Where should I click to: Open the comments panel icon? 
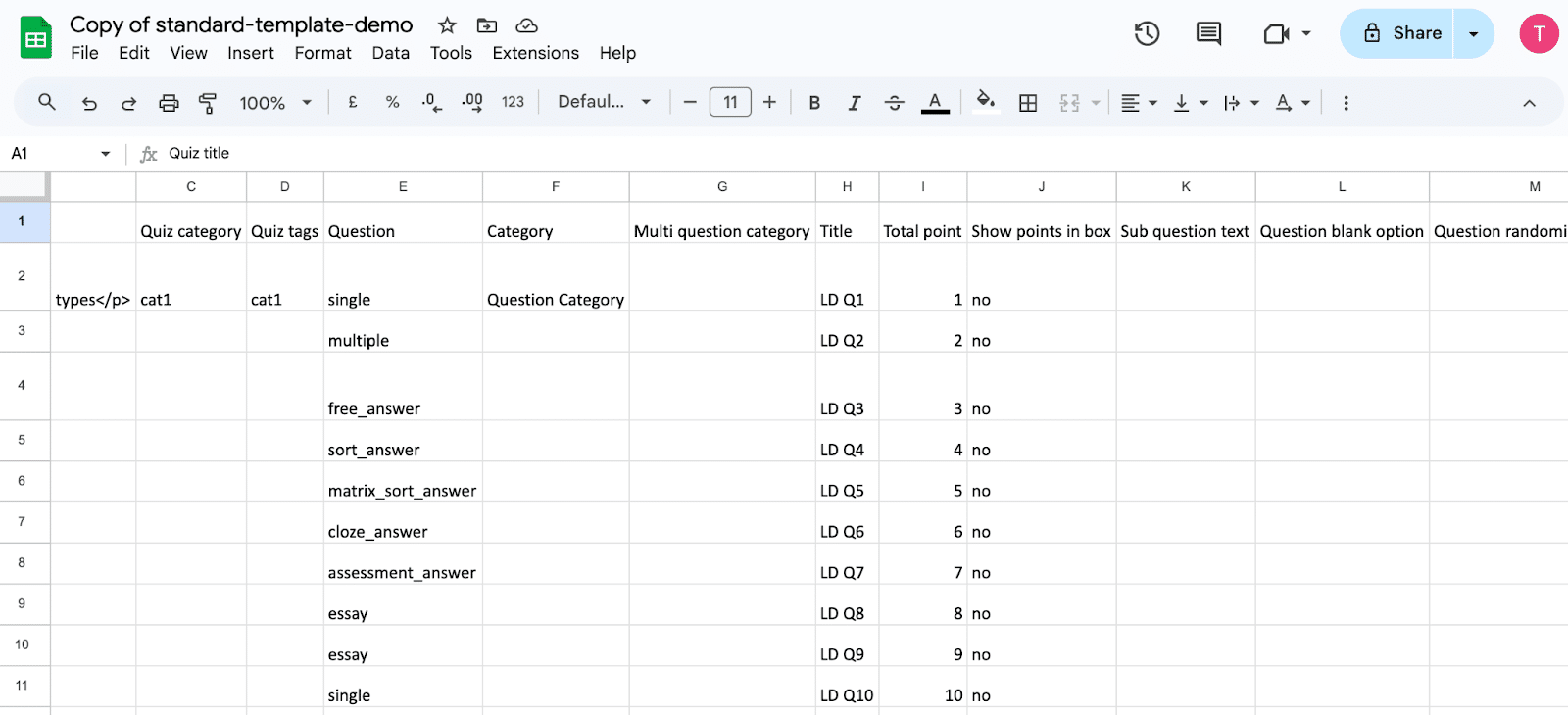click(x=1208, y=34)
